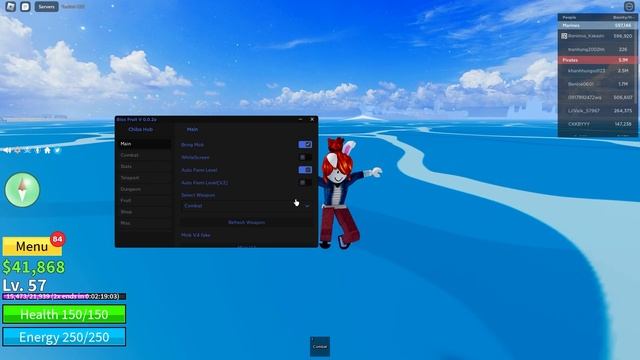
Task: Click the Main section heading
Action: click(192, 129)
